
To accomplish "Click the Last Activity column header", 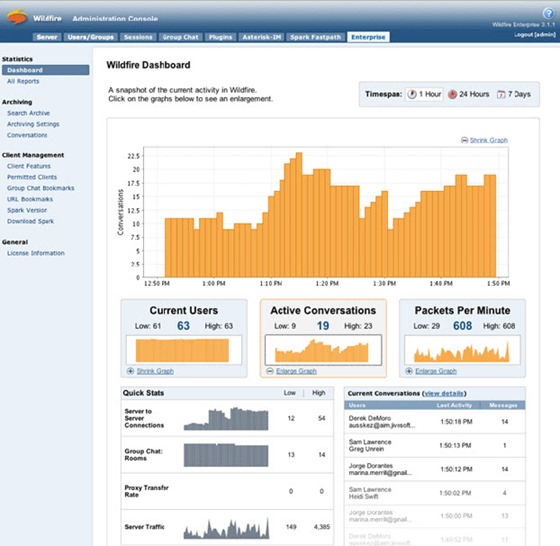I will click(454, 405).
